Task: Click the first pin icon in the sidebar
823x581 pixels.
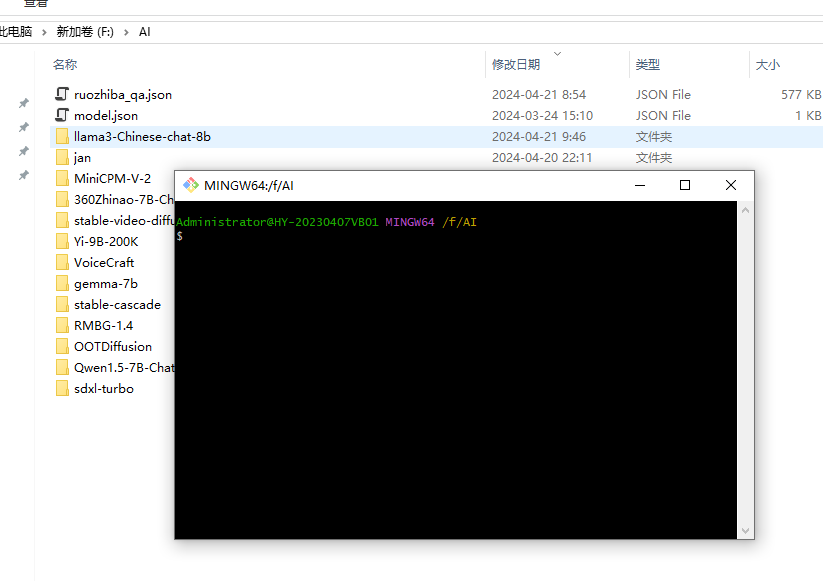Action: pyautogui.click(x=24, y=103)
